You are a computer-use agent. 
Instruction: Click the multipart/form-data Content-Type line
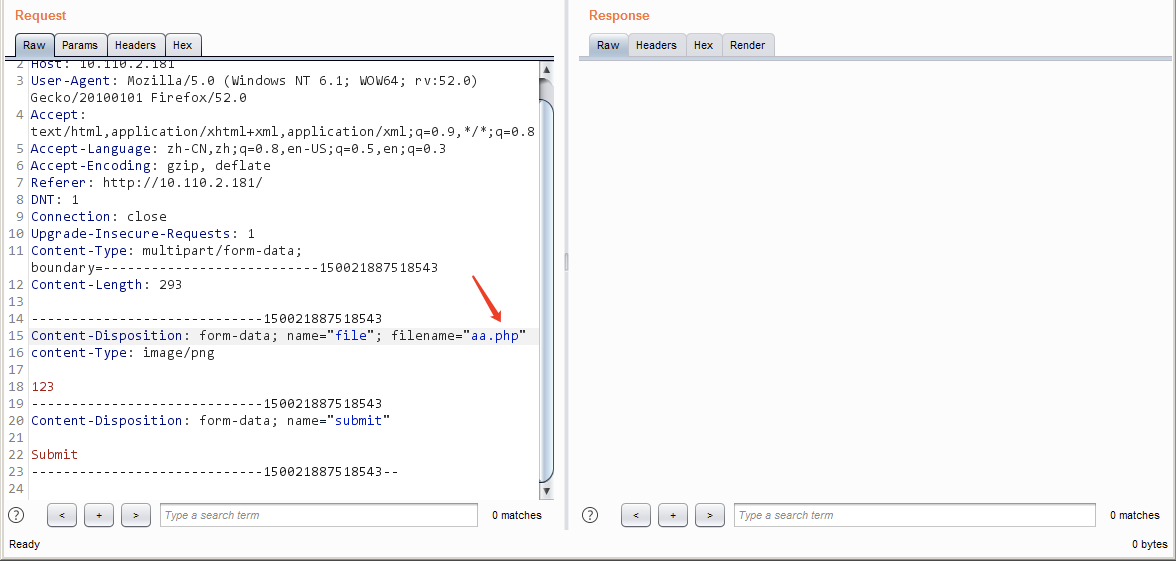click(166, 250)
